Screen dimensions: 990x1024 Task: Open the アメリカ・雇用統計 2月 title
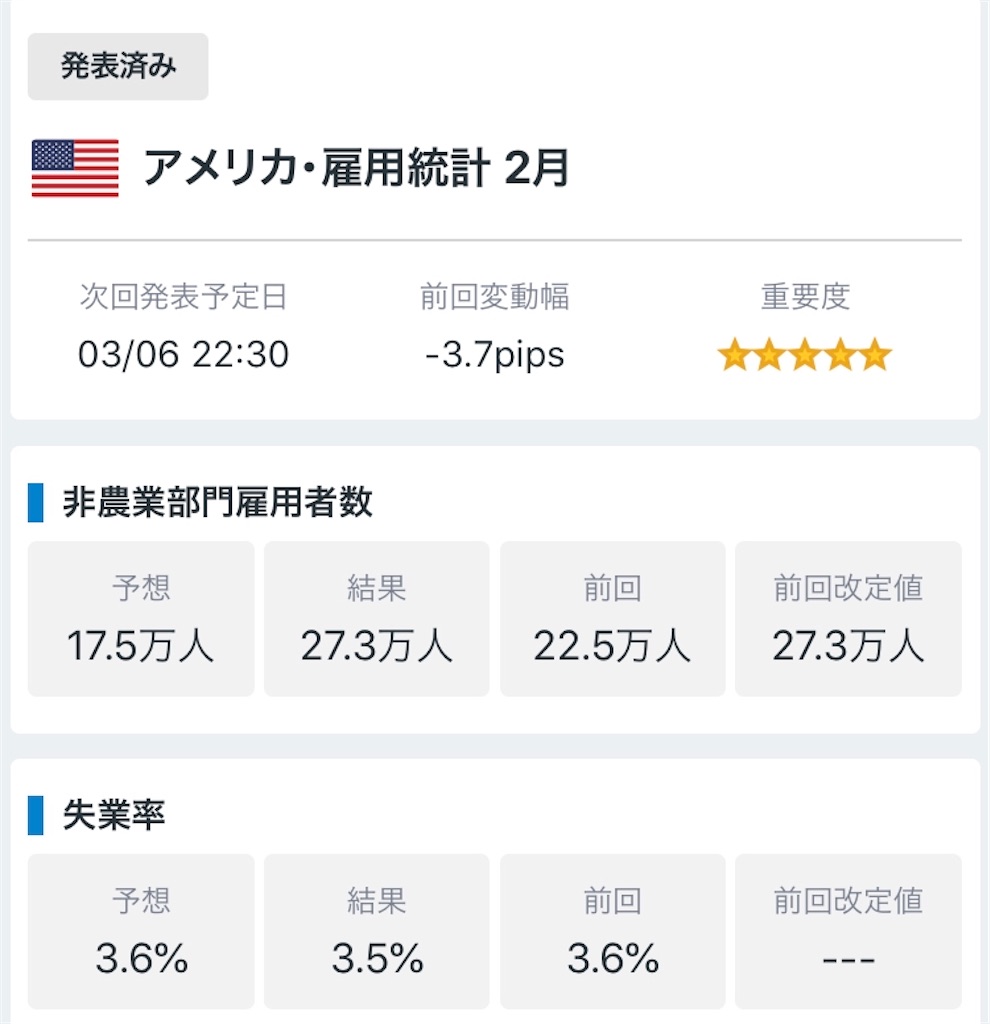pyautogui.click(x=357, y=168)
